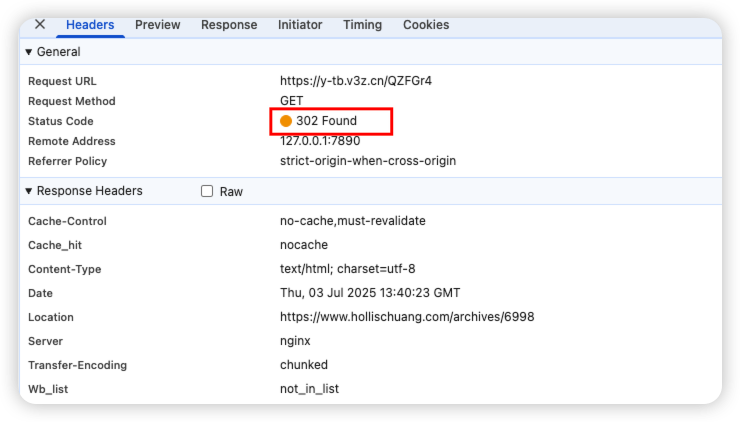The height and width of the screenshot is (422, 740).
Task: Open the Response tab
Action: pos(229,25)
